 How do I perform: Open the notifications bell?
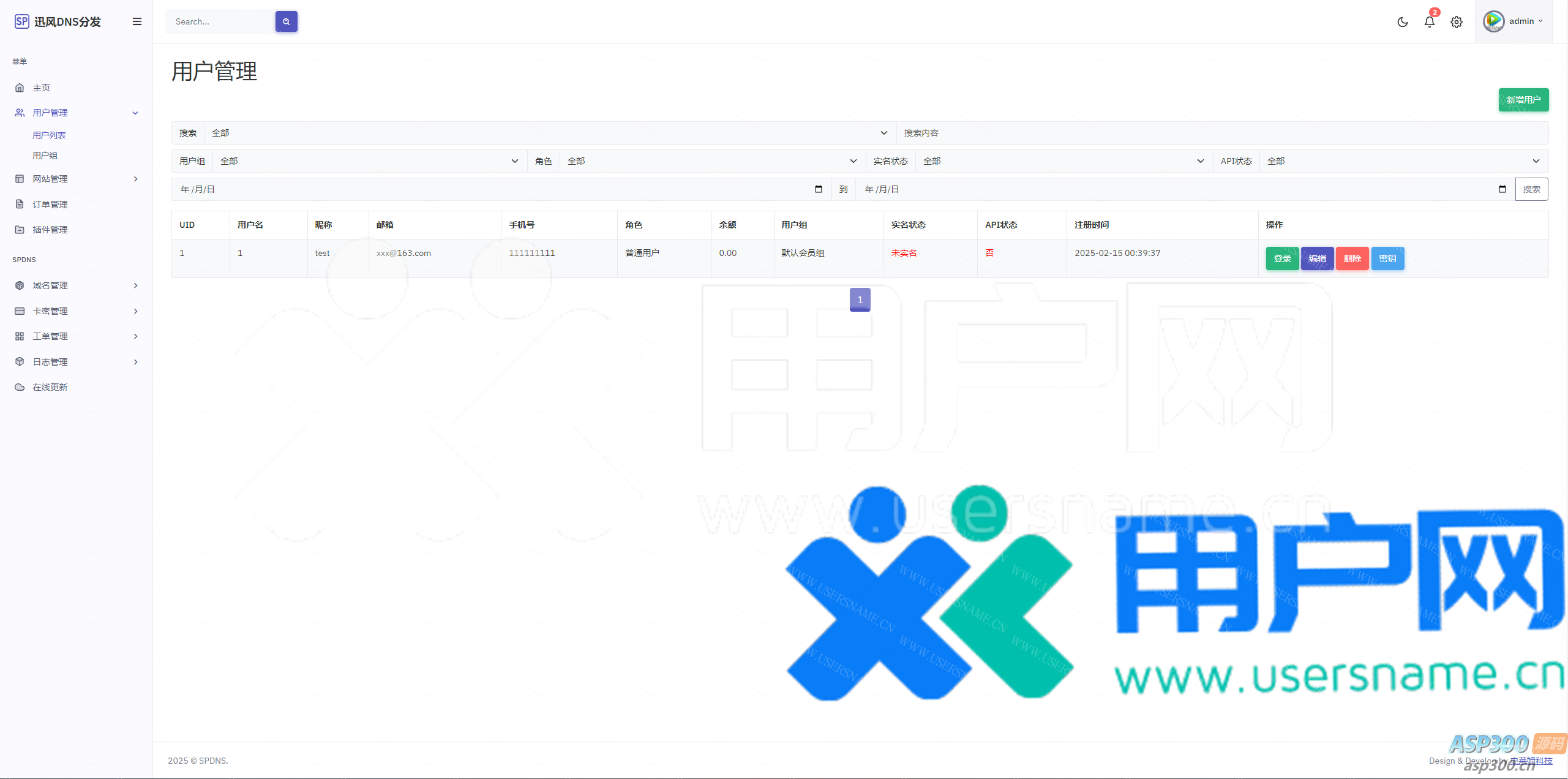pyautogui.click(x=1429, y=22)
